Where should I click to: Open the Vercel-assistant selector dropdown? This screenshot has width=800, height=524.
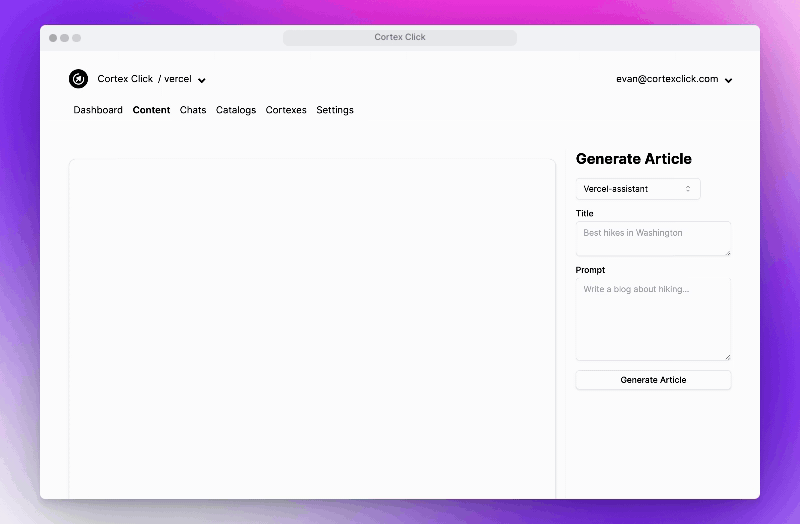(638, 189)
